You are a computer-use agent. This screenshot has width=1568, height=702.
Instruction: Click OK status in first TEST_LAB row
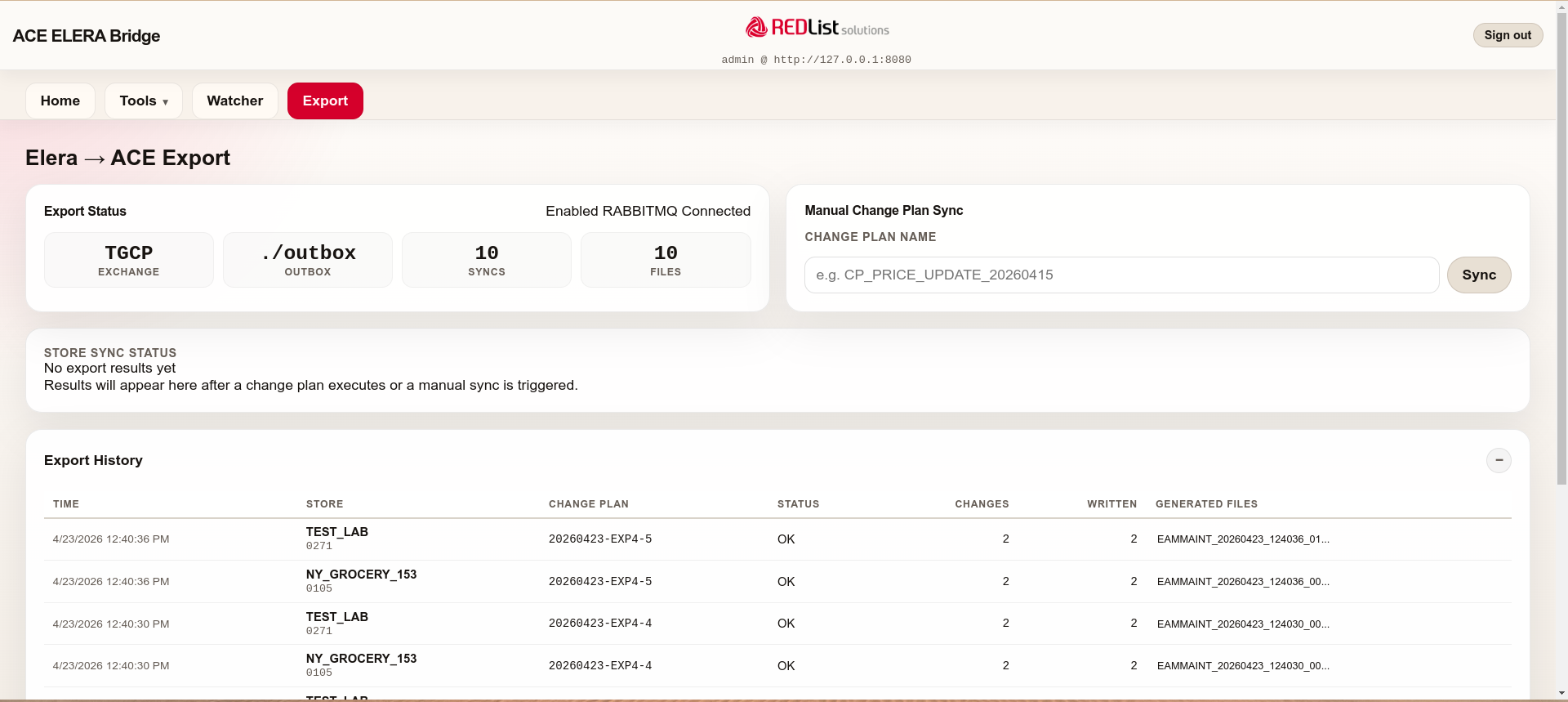pos(786,539)
